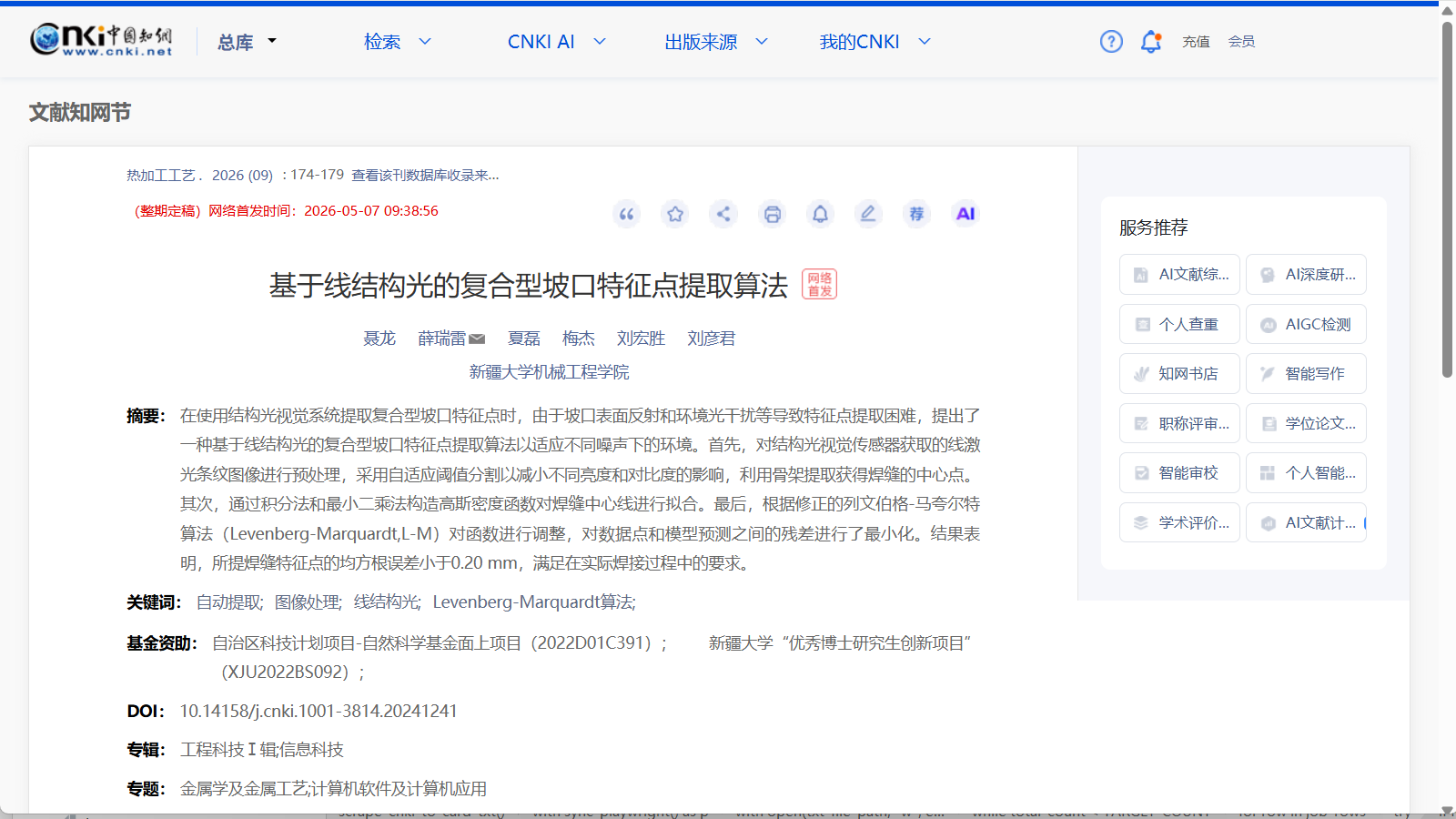Click the 充值 link

click(x=1196, y=41)
